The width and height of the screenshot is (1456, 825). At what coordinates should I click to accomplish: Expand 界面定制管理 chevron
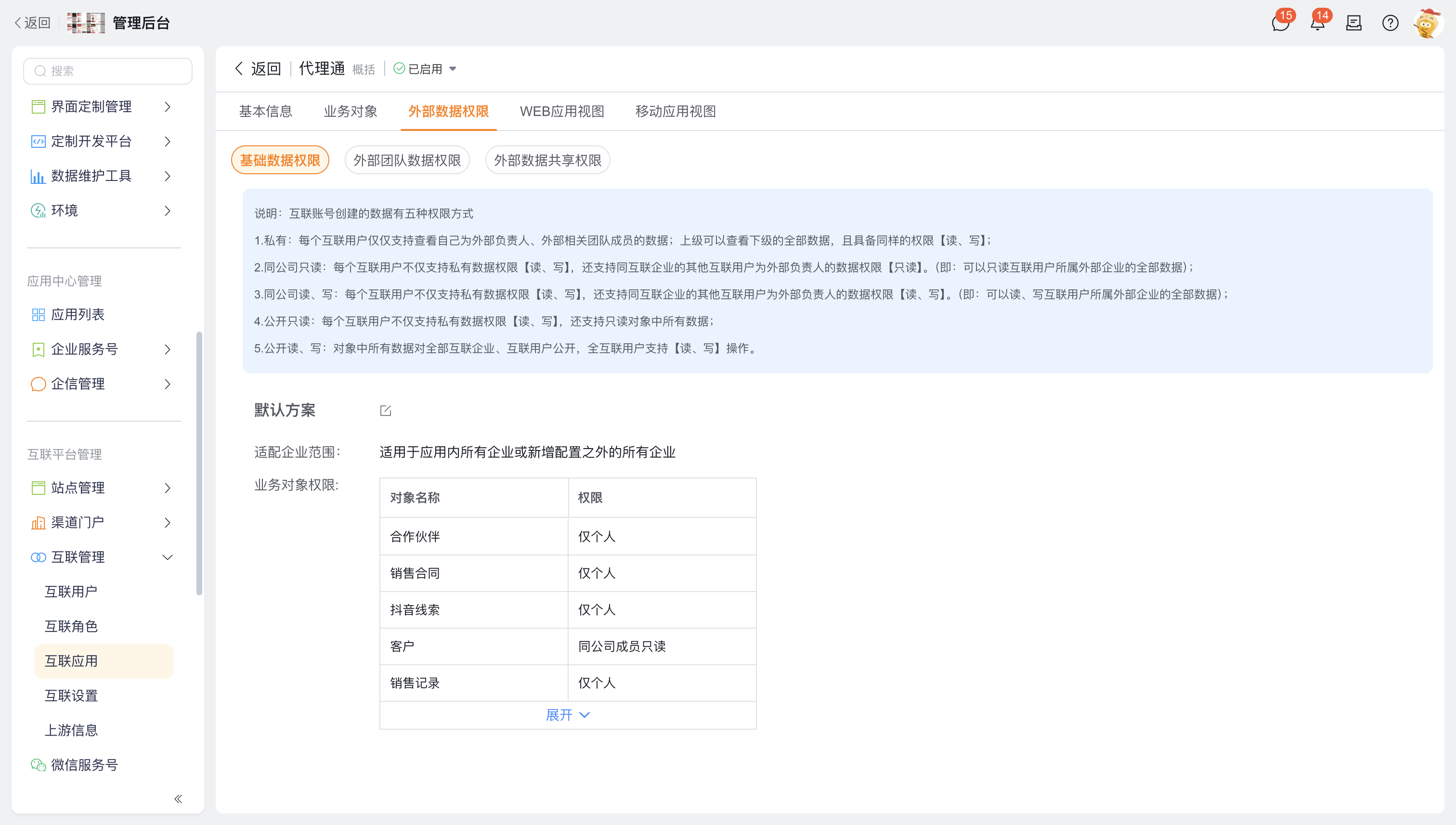click(x=167, y=106)
